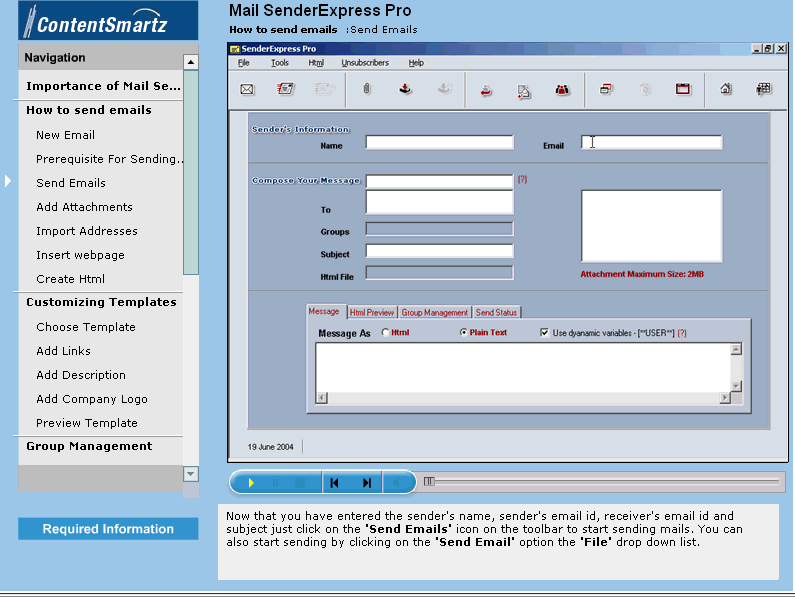Click the grid table toolbar icon

764,89
